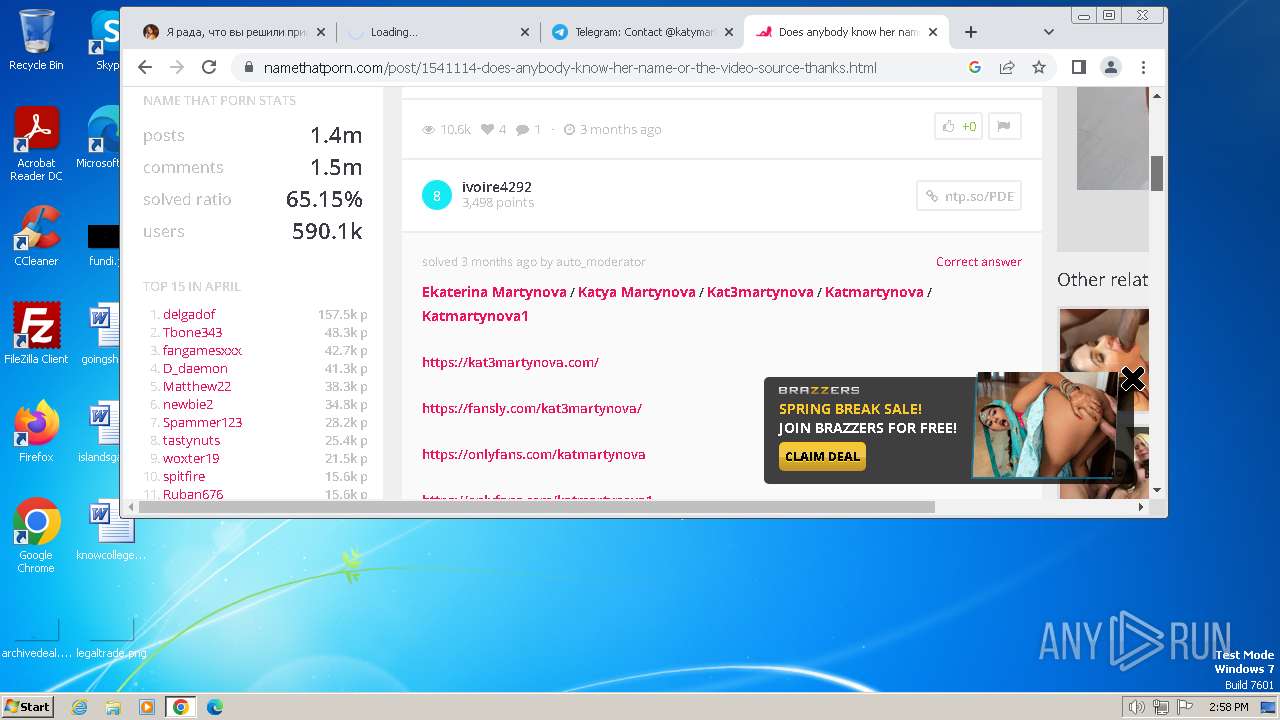The width and height of the screenshot is (1280, 720).
Task: Click the ntp.so/PDE short link button
Action: [x=969, y=196]
